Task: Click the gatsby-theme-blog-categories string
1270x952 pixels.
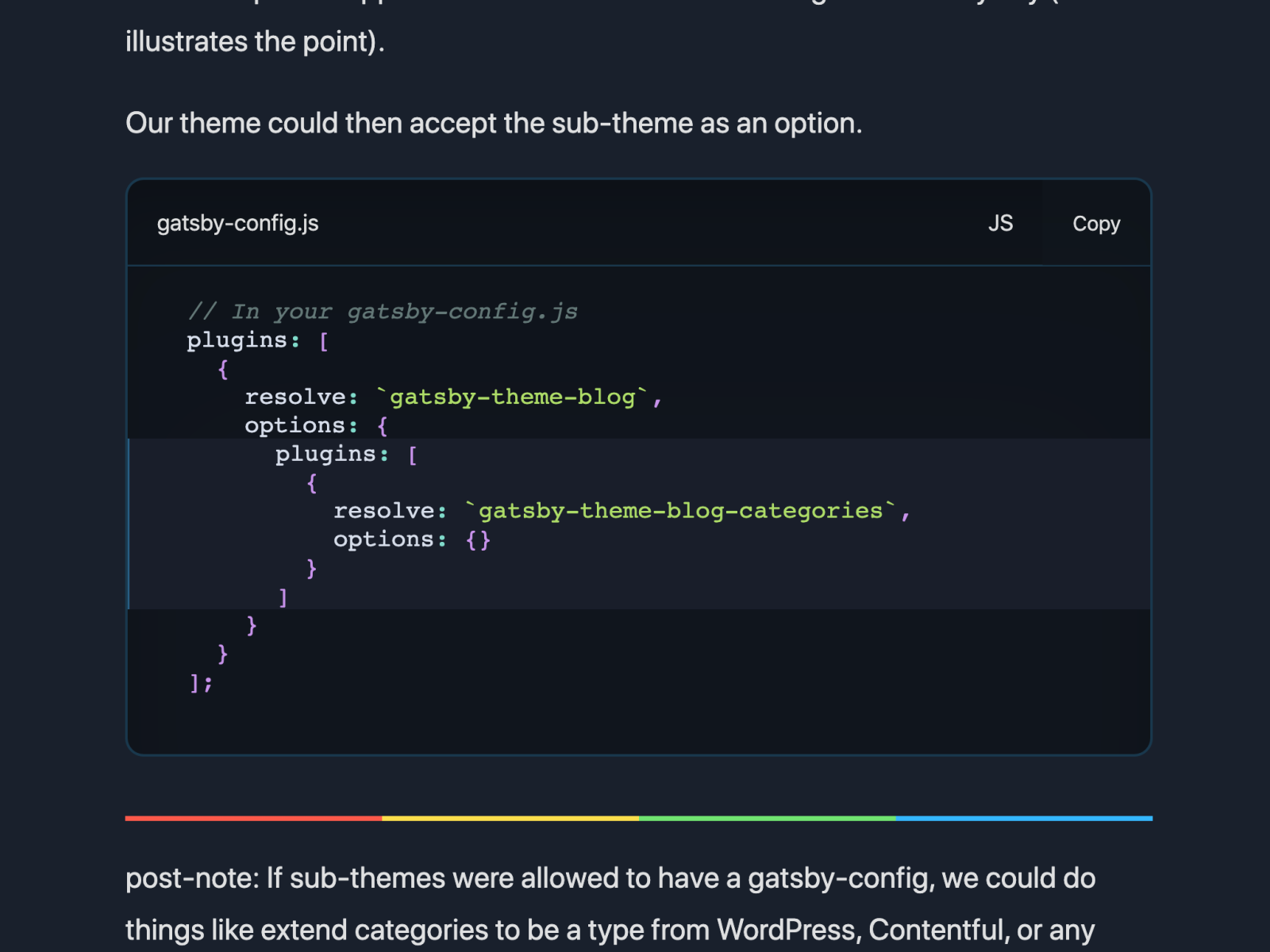Action: click(x=683, y=510)
